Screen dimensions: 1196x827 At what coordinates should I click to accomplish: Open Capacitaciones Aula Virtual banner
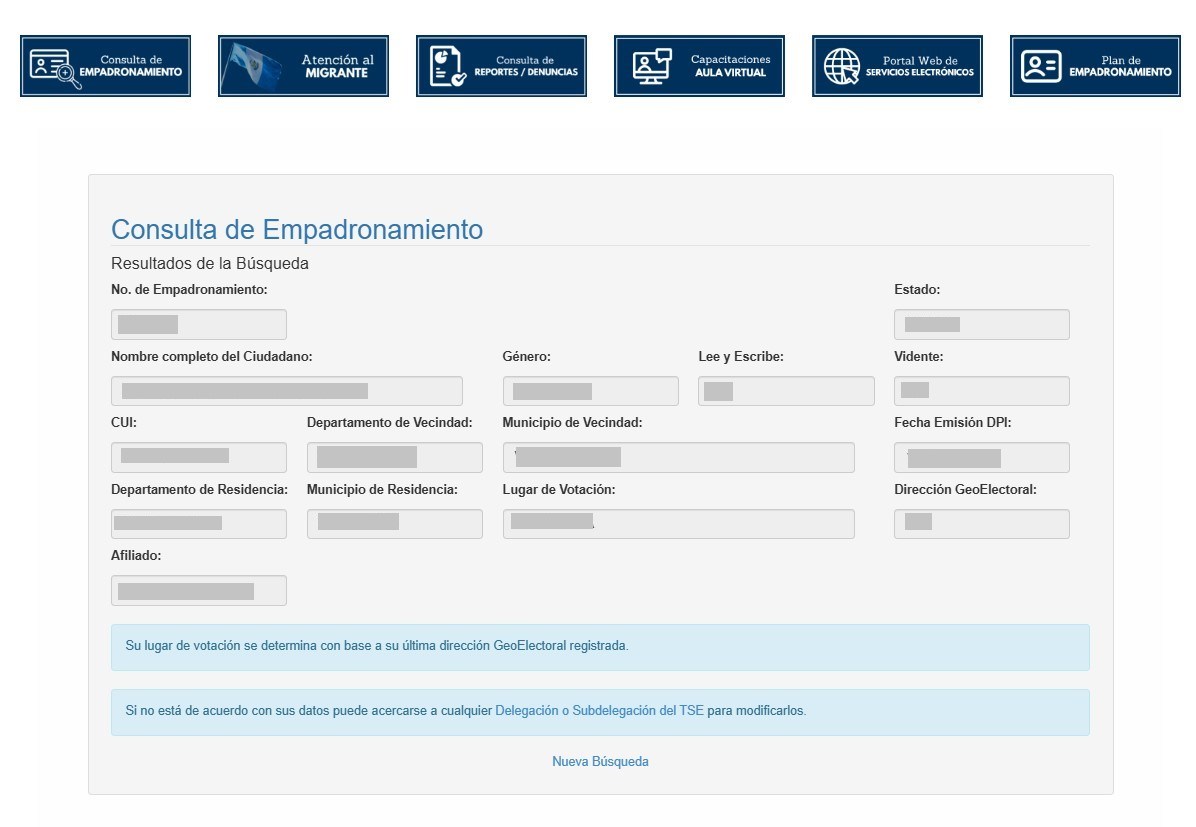699,66
